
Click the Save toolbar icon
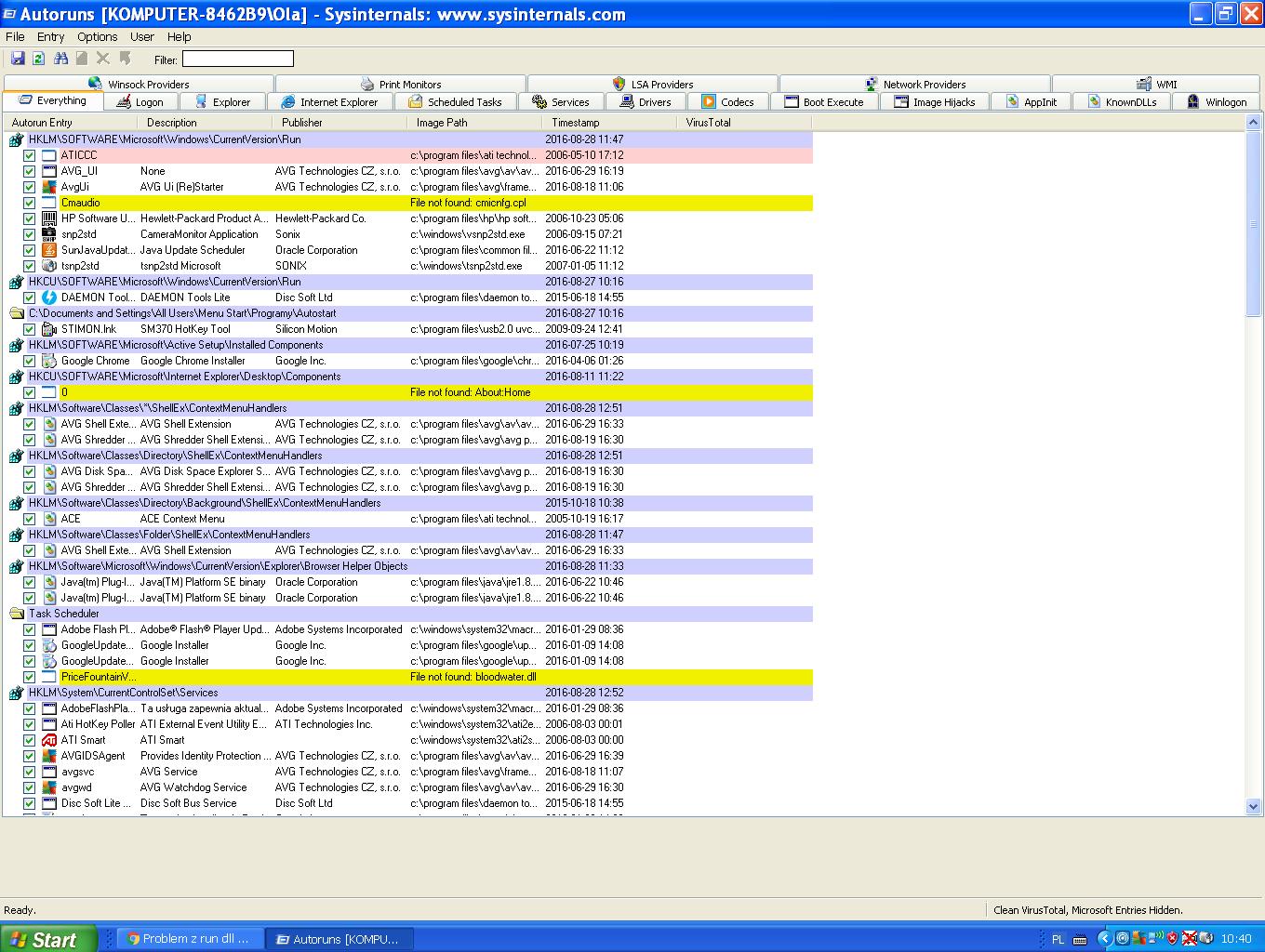(x=17, y=59)
